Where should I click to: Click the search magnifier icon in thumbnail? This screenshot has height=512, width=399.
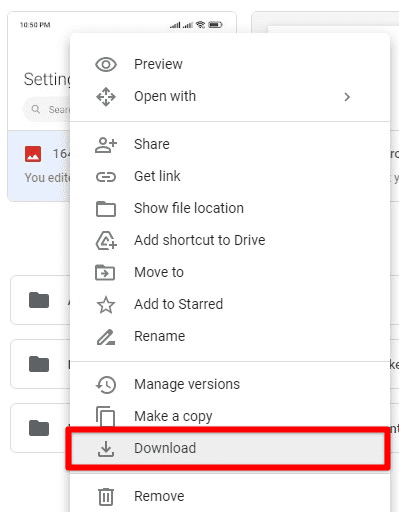click(36, 109)
